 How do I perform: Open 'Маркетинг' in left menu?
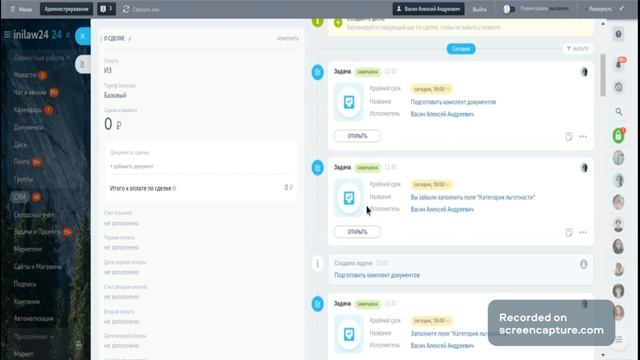coord(28,249)
